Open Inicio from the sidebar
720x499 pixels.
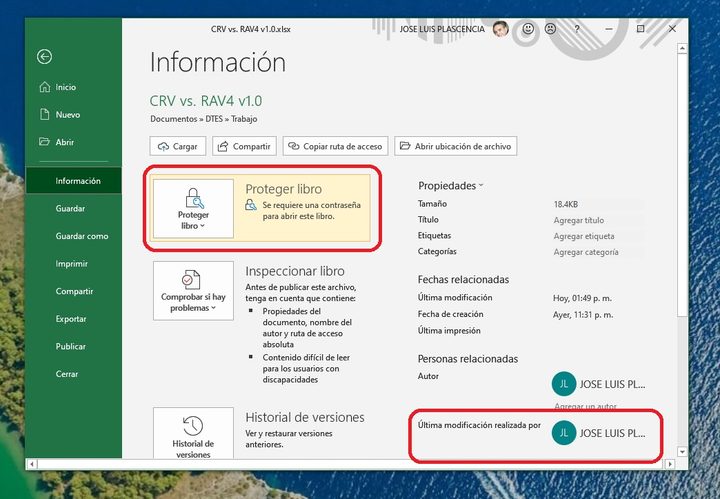(x=73, y=87)
